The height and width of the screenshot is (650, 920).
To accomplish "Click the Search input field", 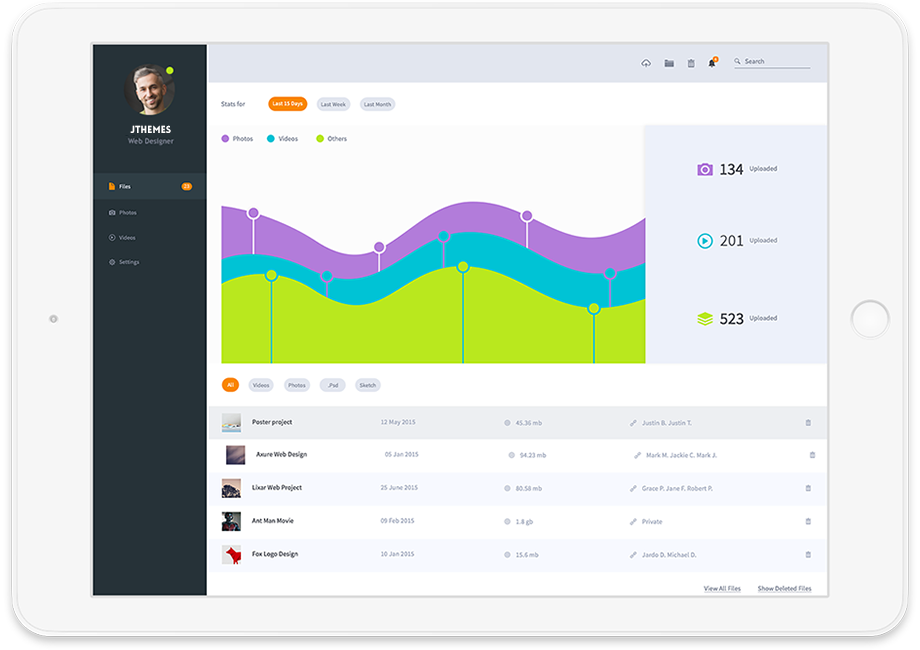I will pyautogui.click(x=772, y=62).
